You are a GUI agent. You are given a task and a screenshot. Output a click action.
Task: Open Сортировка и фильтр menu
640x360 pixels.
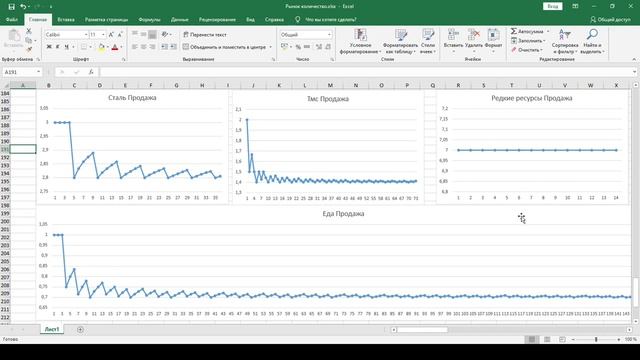[x=565, y=41]
